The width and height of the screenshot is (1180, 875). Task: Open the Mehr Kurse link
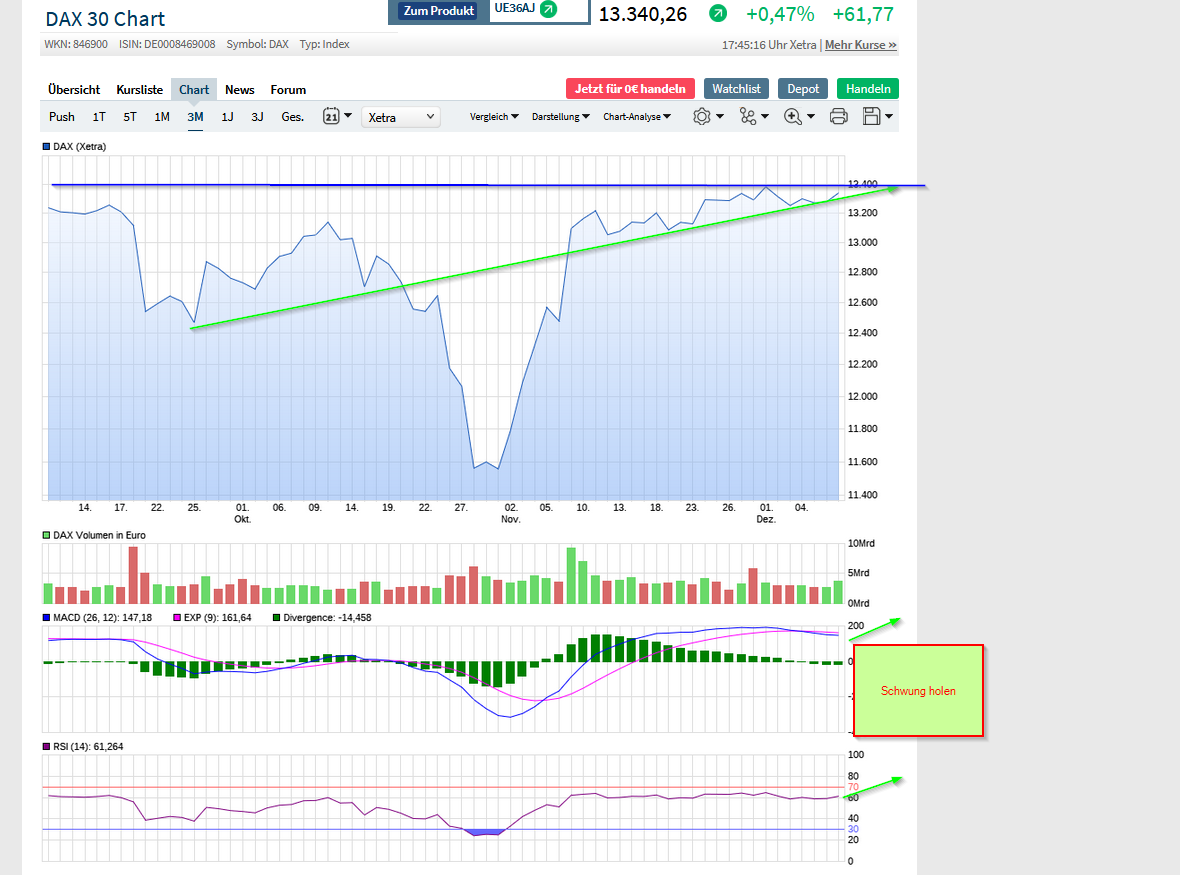point(861,45)
